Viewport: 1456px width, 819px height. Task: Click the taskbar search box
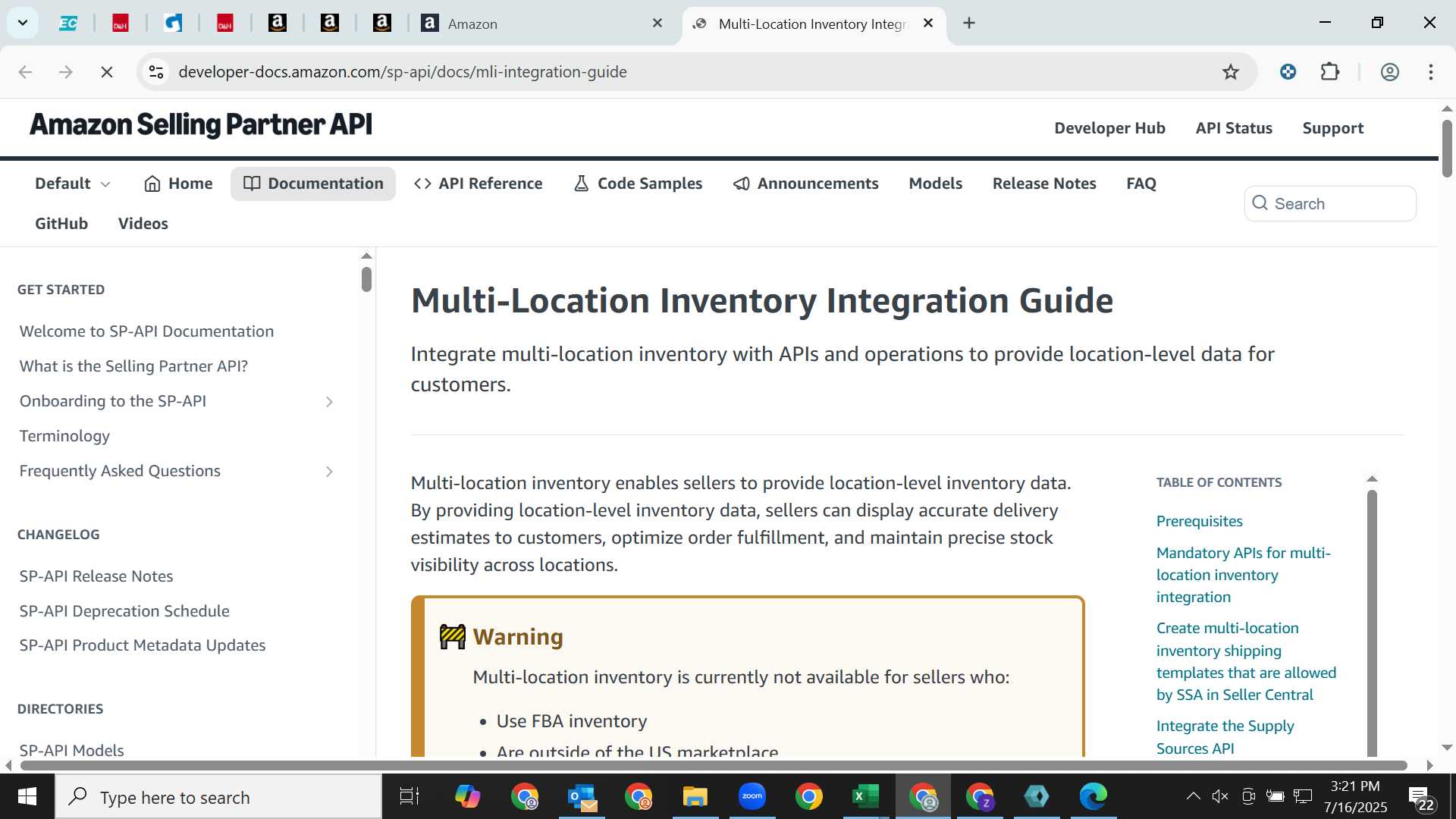click(x=218, y=797)
